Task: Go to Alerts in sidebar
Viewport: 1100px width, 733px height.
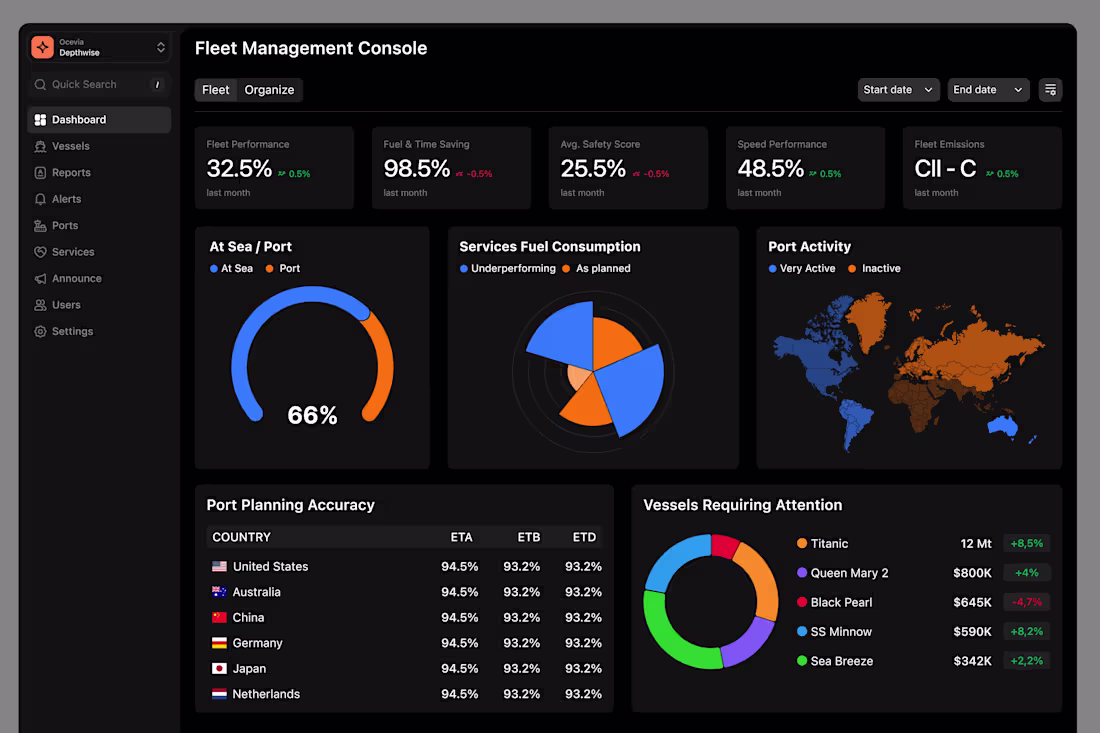Action: click(x=99, y=199)
